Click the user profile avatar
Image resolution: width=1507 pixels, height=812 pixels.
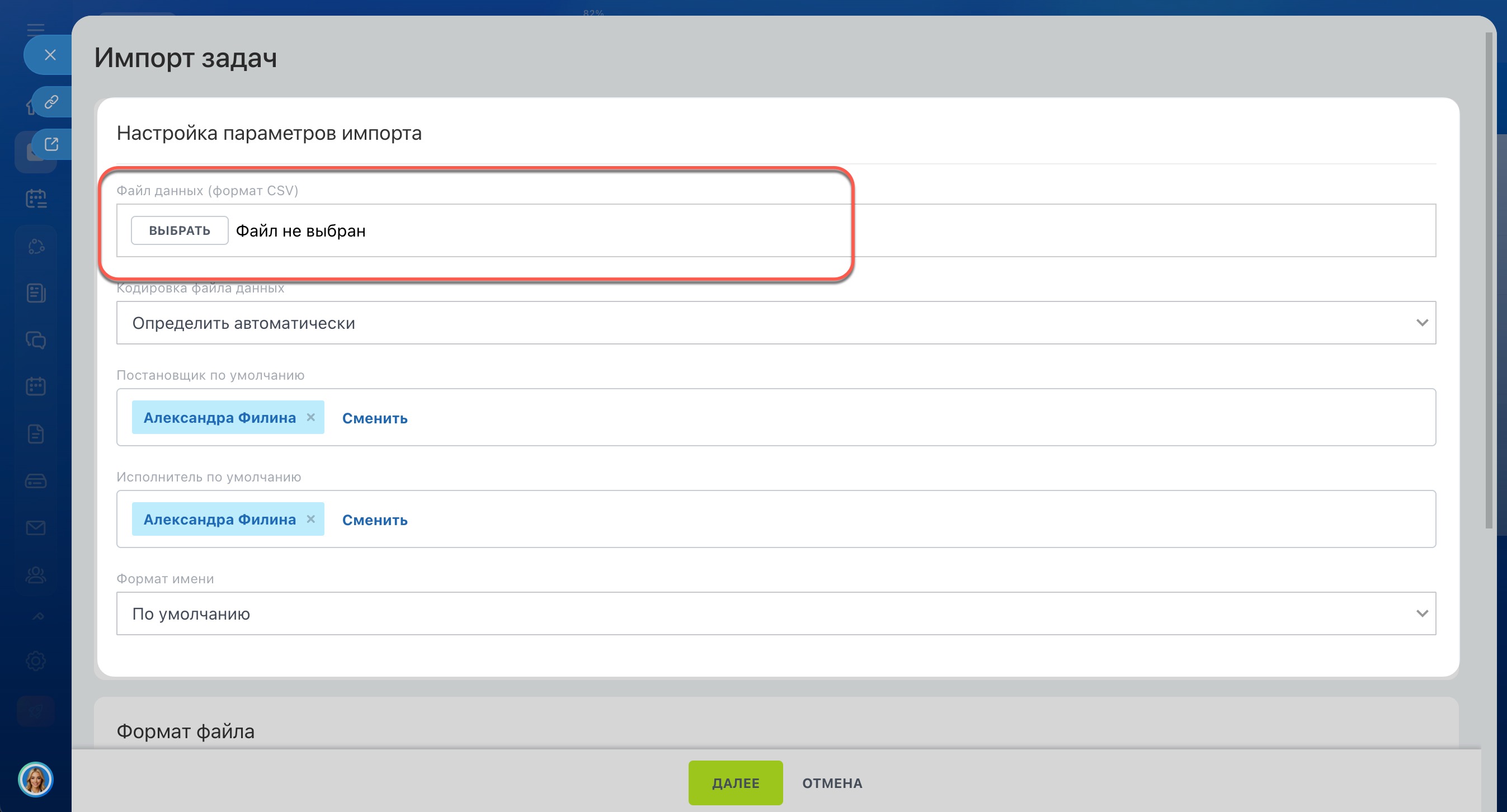click(x=36, y=779)
